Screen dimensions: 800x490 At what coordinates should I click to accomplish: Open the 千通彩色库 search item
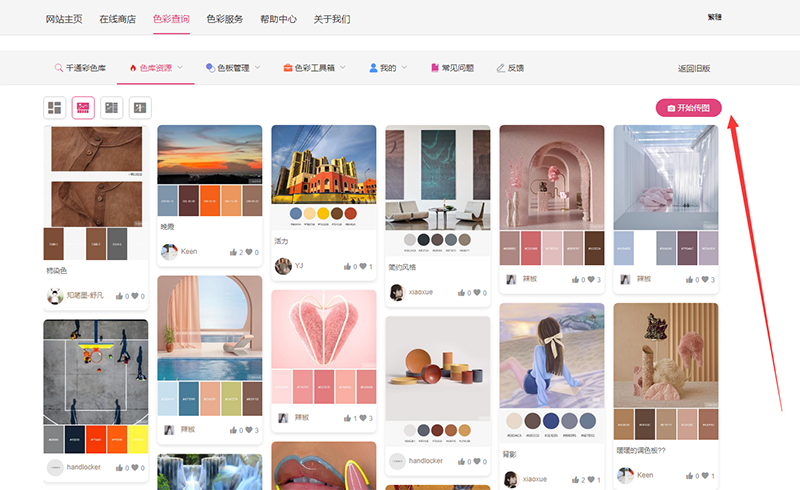[80, 68]
